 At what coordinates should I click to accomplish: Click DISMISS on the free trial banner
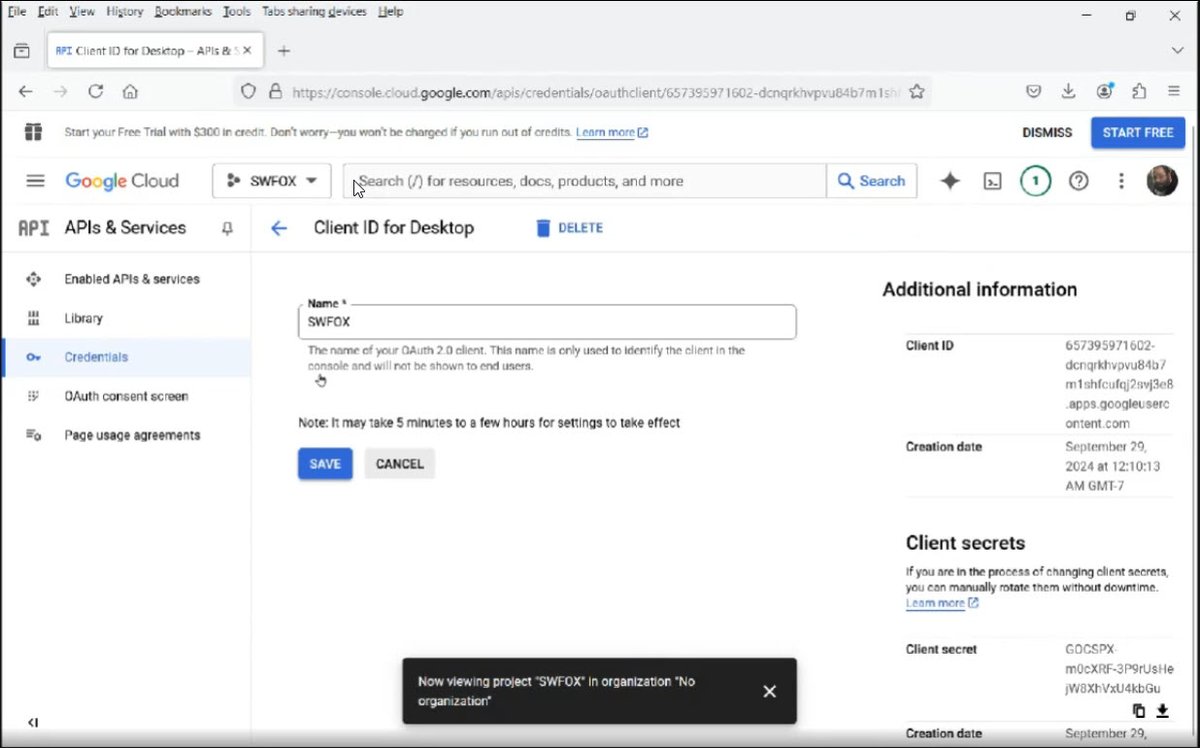click(x=1047, y=132)
